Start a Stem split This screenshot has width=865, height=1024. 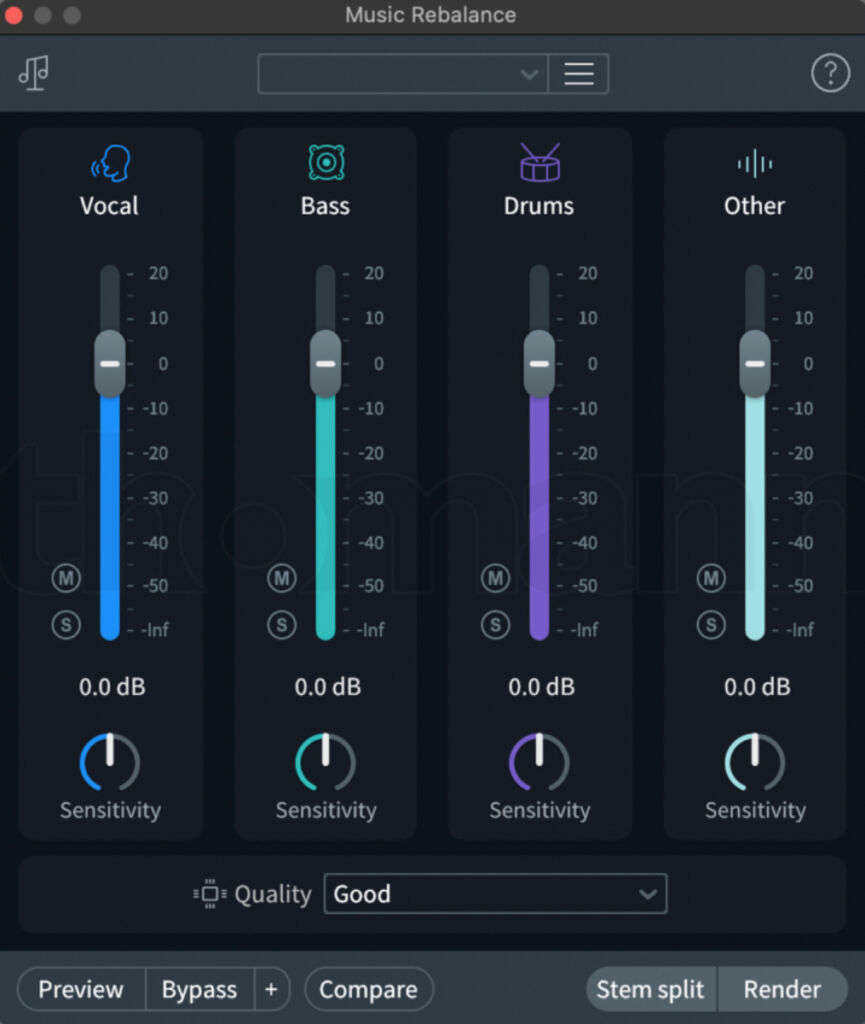click(x=650, y=989)
